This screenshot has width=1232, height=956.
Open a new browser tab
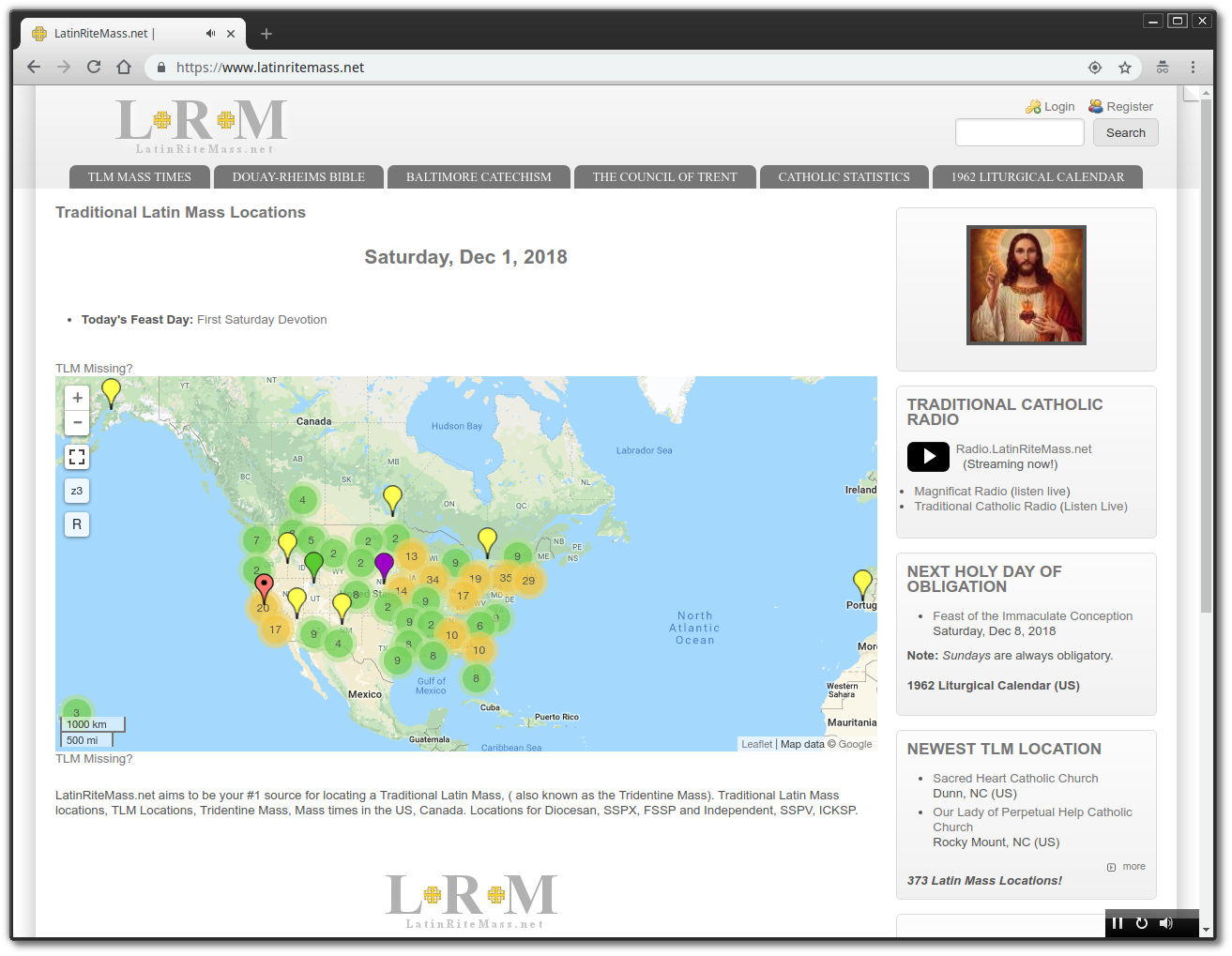(x=266, y=34)
